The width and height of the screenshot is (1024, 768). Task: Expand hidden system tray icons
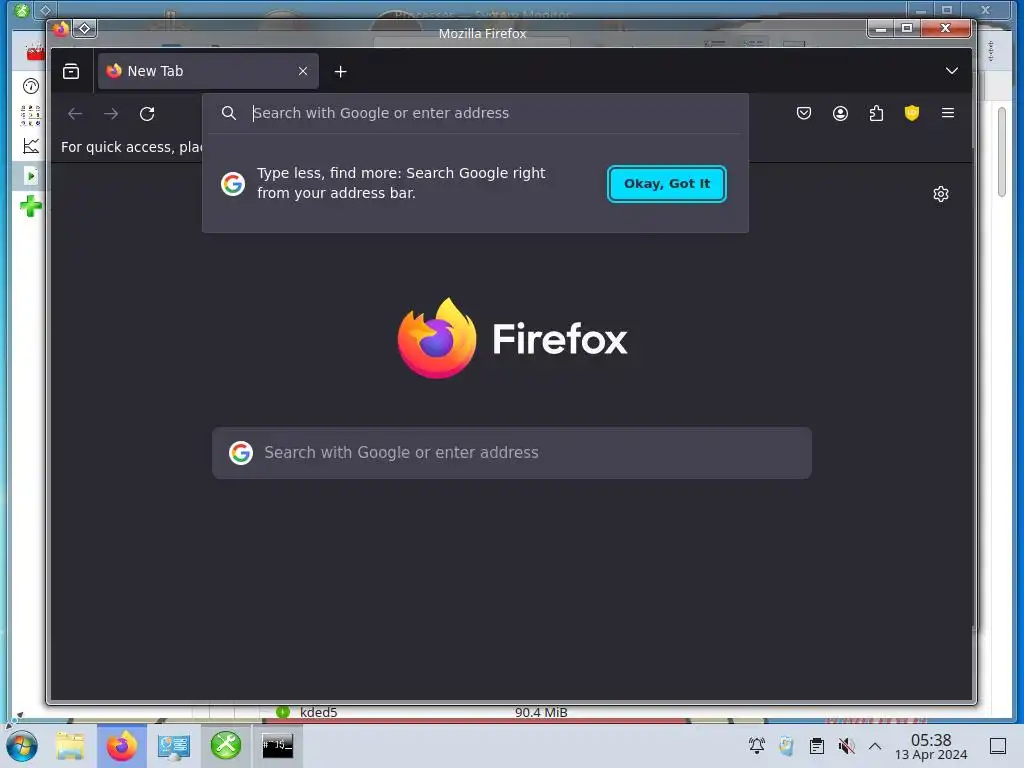pos(875,746)
